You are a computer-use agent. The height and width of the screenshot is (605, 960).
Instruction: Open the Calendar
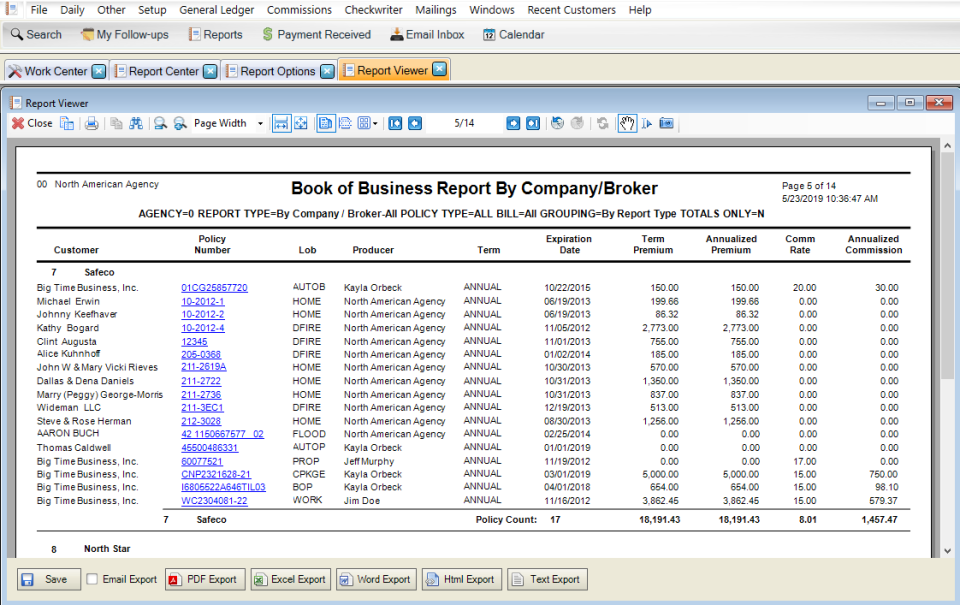click(511, 33)
